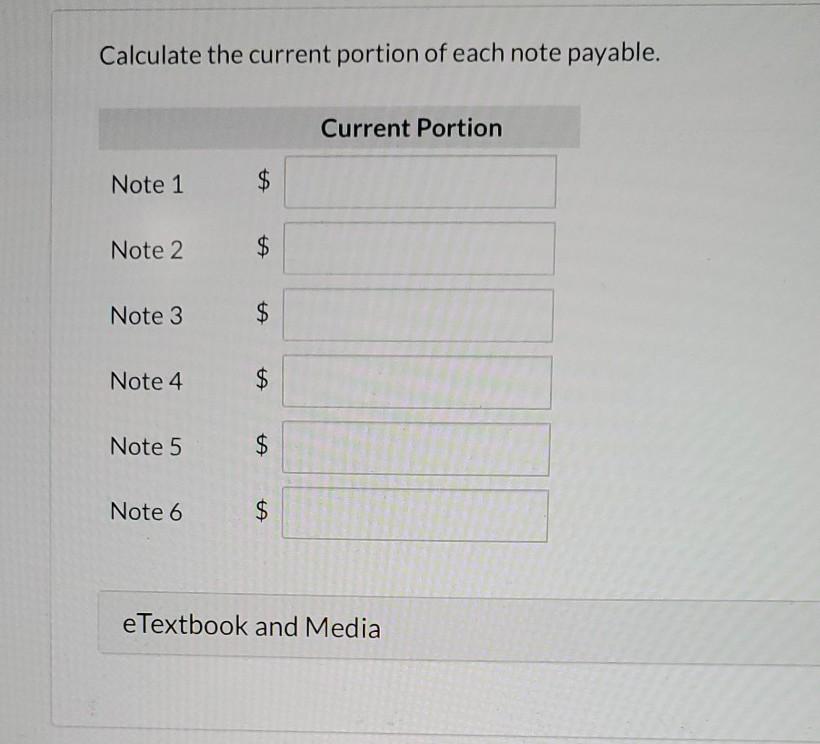820x744 pixels.
Task: Select the Note 1 row label
Action: 146,184
